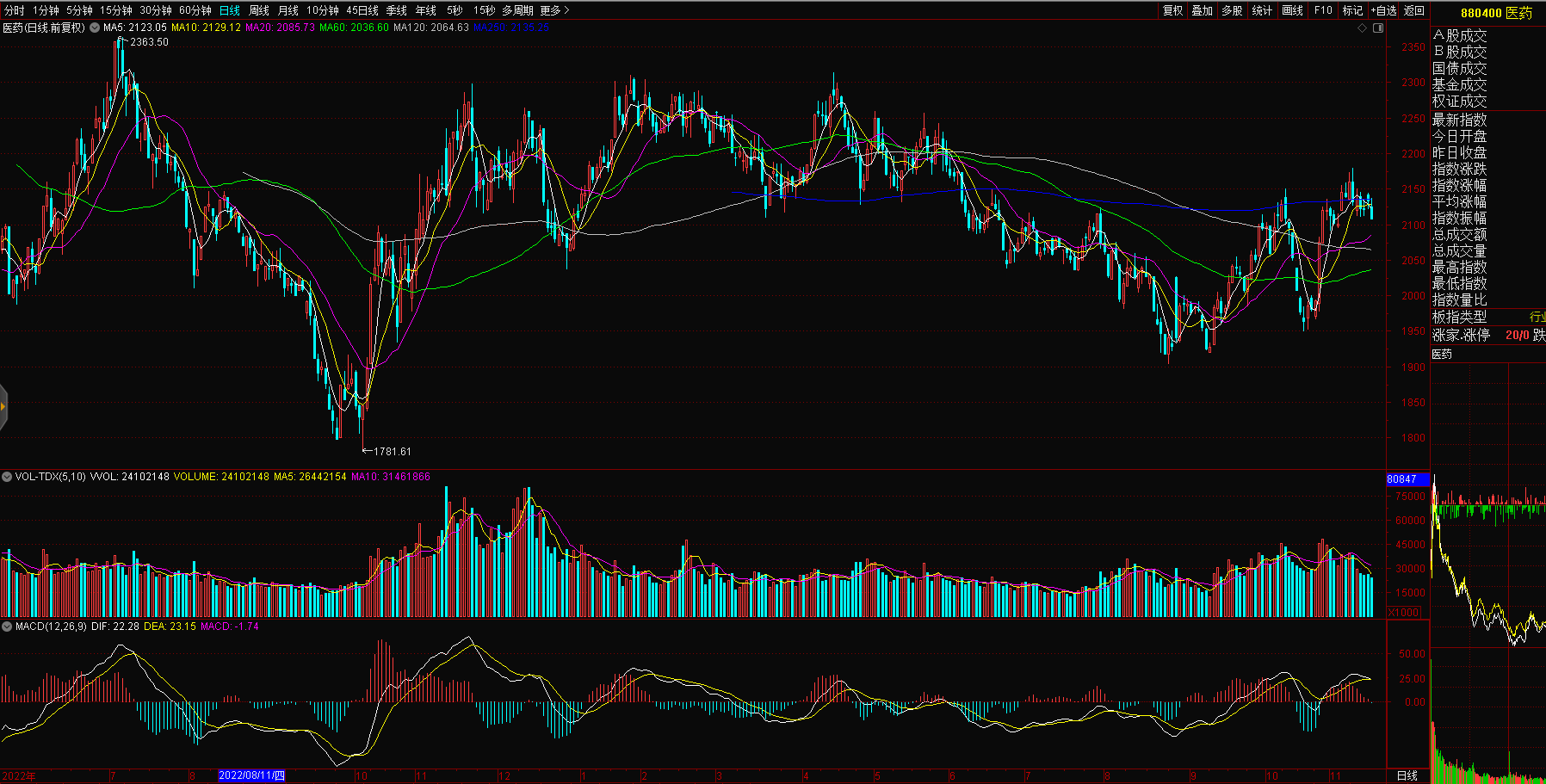
Task: Select the 5秒 period tab
Action: click(455, 10)
